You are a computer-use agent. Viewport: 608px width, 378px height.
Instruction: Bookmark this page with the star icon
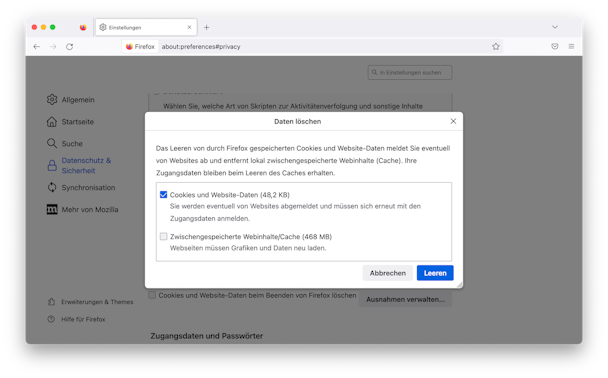[496, 47]
